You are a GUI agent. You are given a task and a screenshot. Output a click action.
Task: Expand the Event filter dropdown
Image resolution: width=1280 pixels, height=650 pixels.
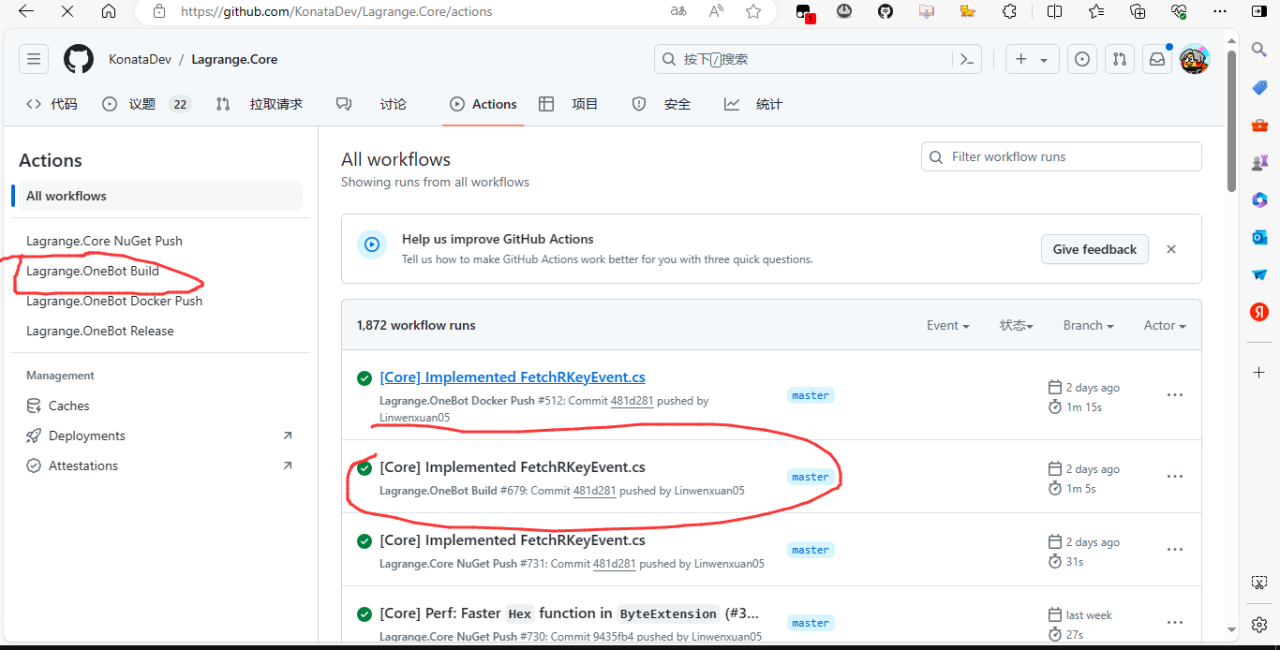948,325
